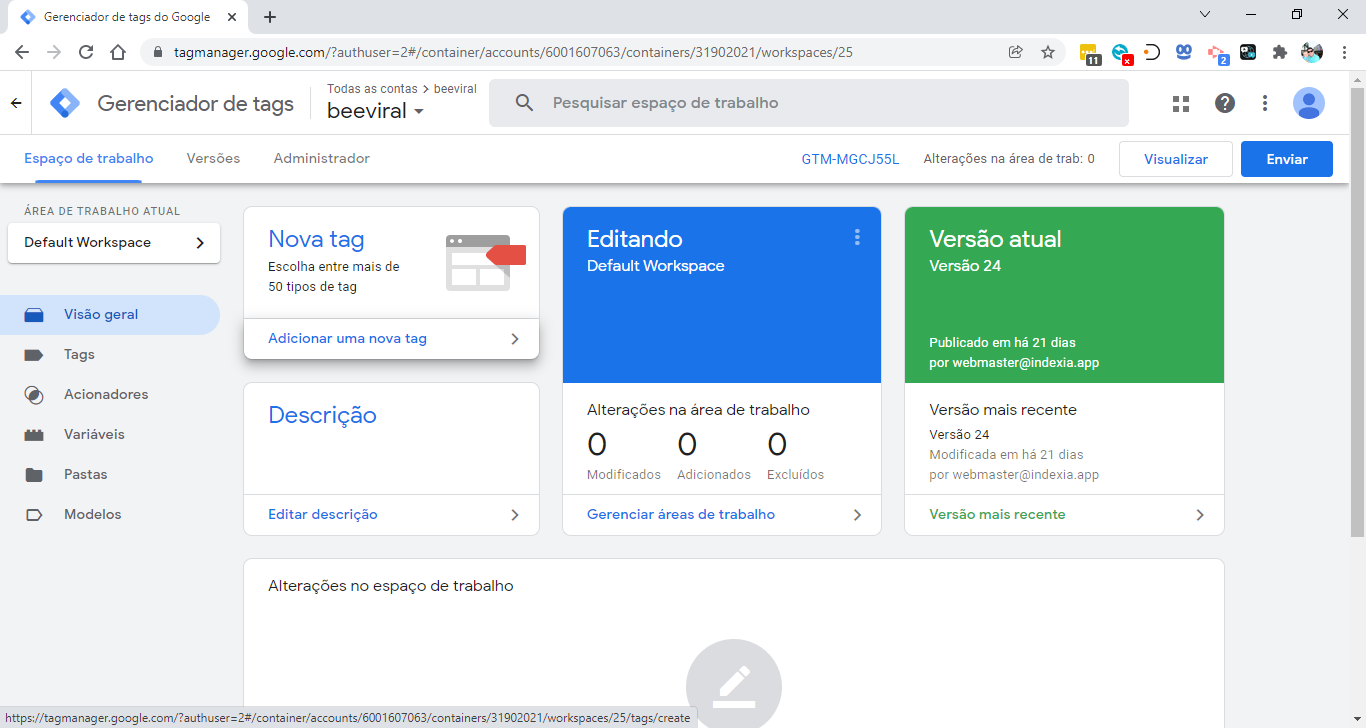Viewport: 1366px width, 728px height.
Task: Click the yellow extension with 11 badge
Action: [1090, 53]
